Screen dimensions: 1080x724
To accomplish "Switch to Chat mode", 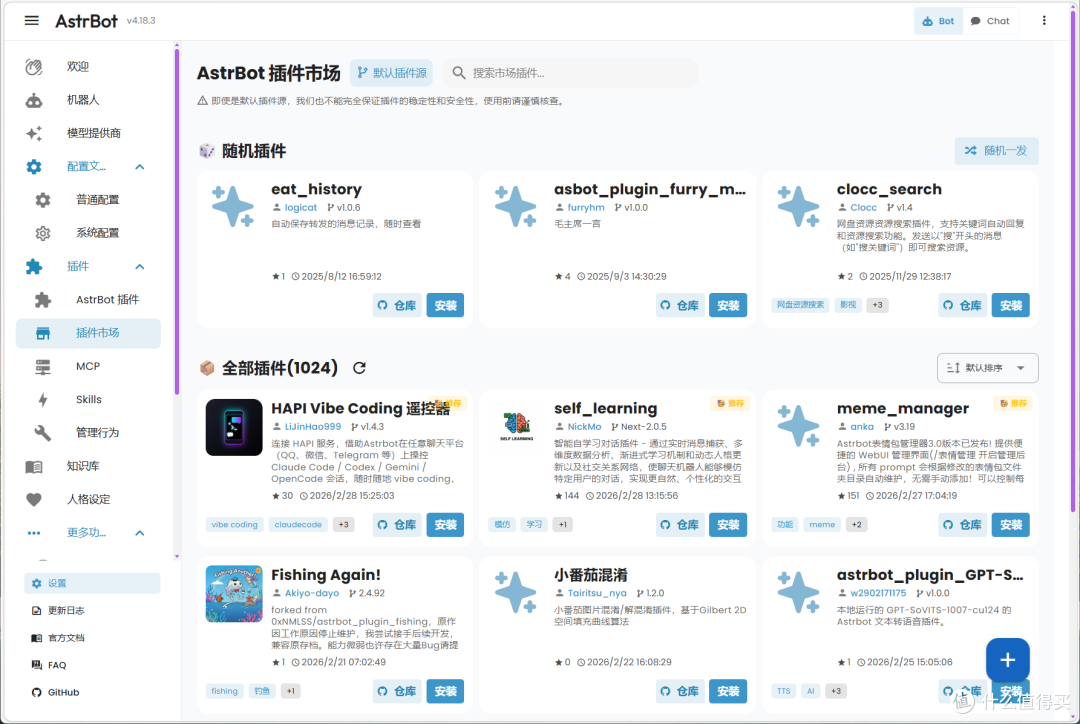I will click(990, 21).
